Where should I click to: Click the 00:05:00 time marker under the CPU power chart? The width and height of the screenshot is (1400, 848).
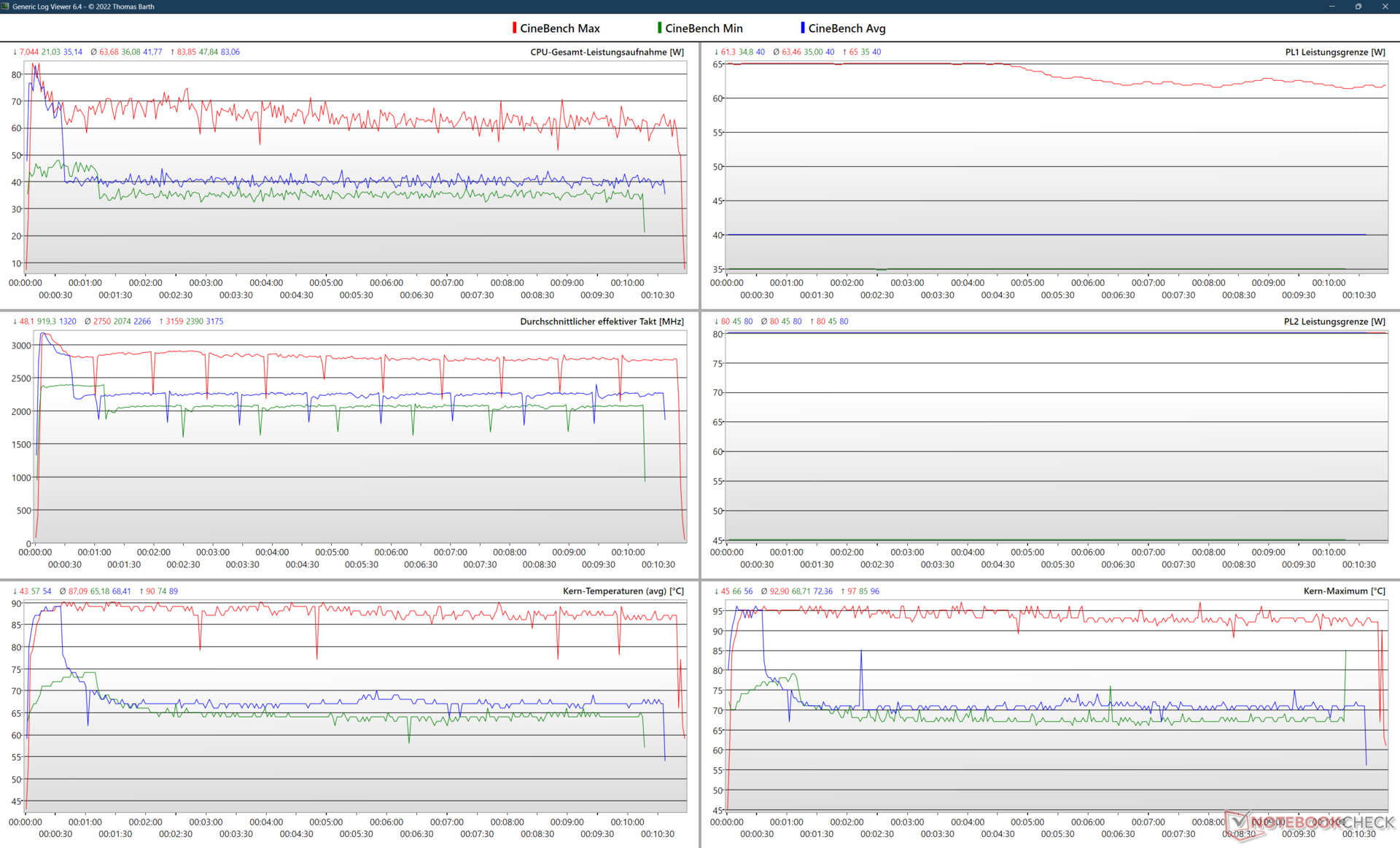(326, 283)
